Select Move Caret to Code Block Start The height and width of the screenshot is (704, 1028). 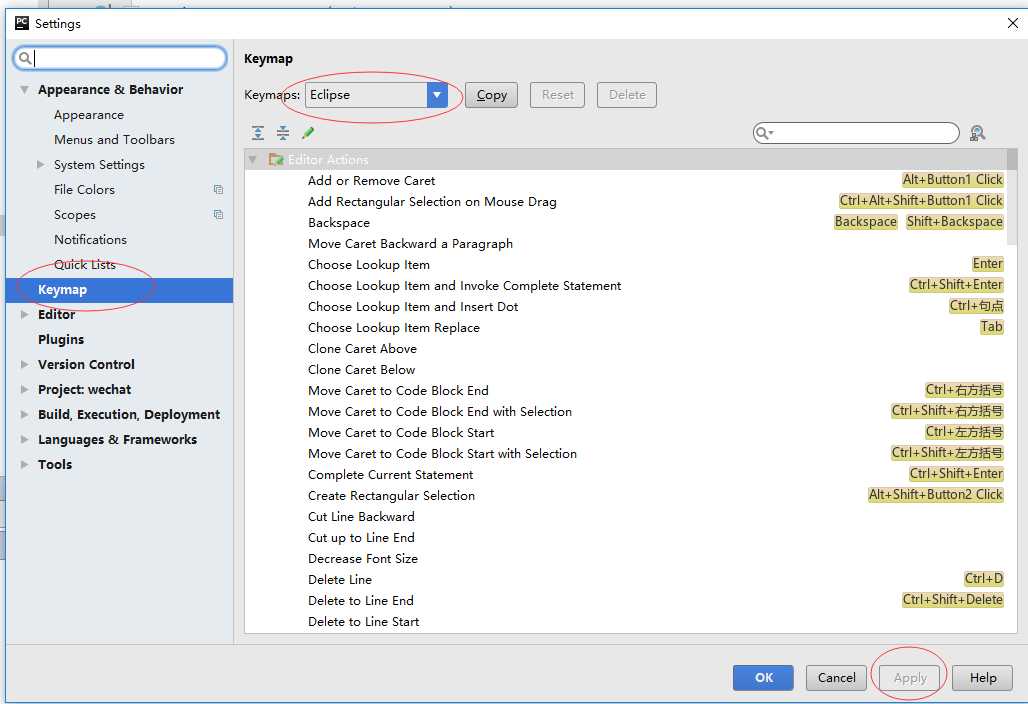click(401, 433)
